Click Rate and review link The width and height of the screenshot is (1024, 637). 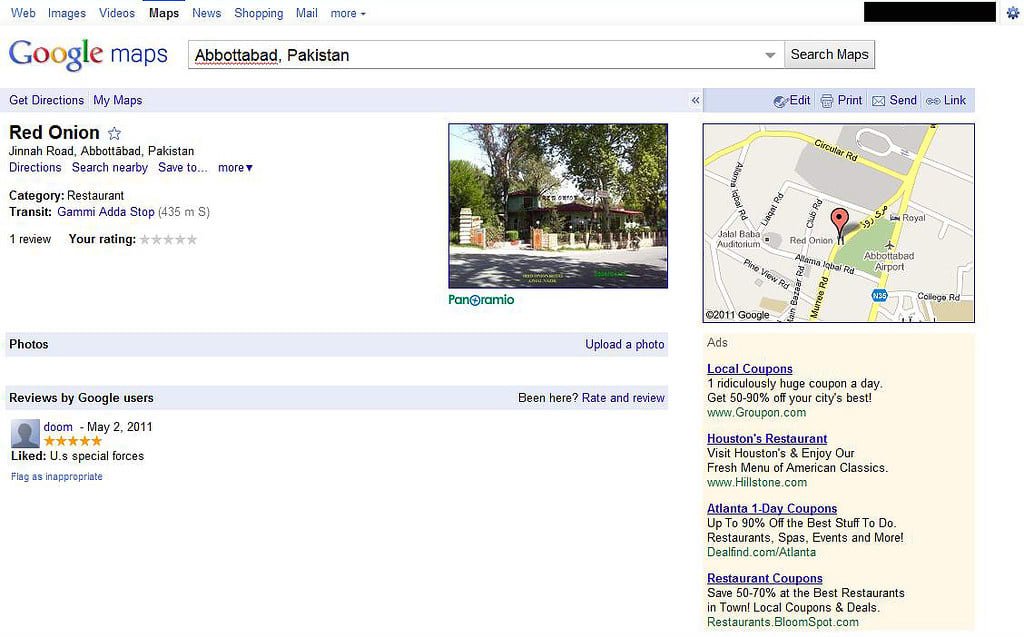(x=623, y=398)
